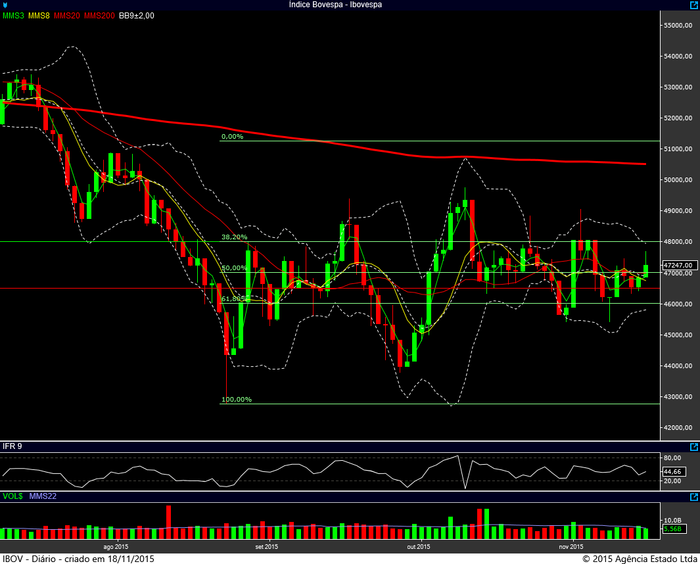This screenshot has height=564, width=700.
Task: Click the MMS22 volume average label
Action: click(x=43, y=496)
